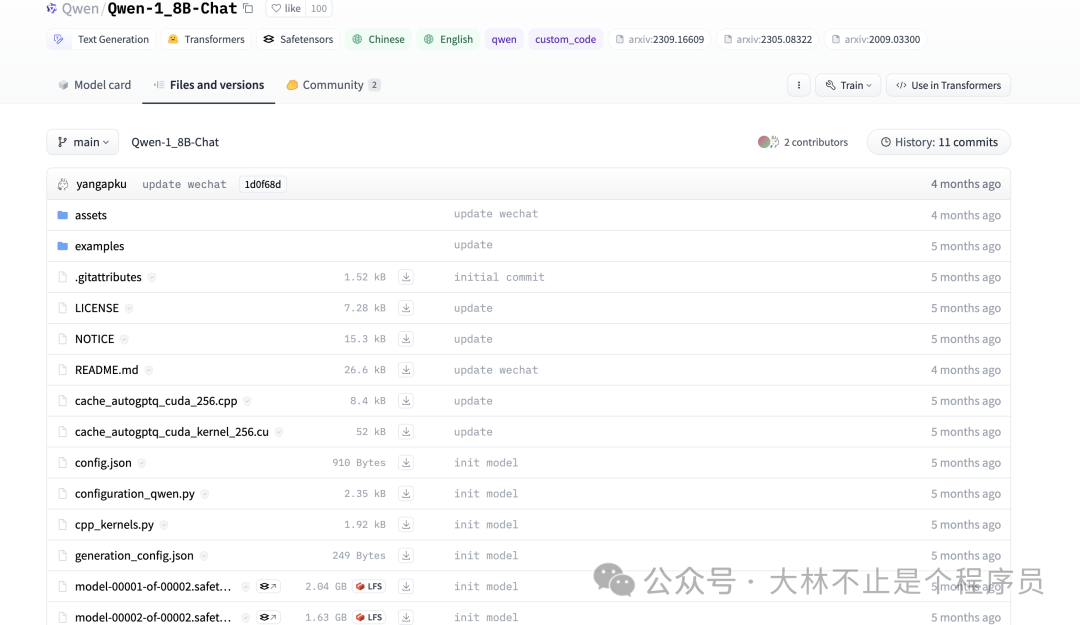1080x625 pixels.
Task: Click LFS badge on model-00001 row
Action: coord(369,586)
